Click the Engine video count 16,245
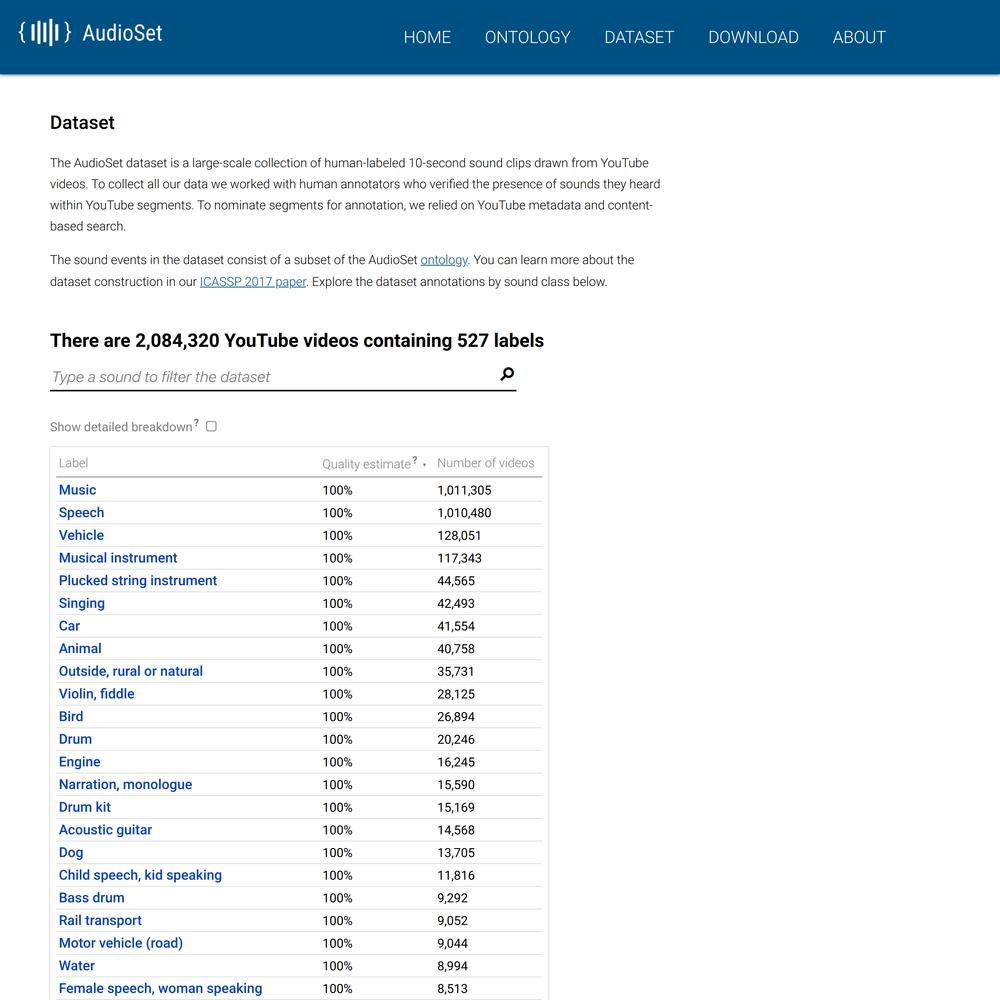Viewport: 1000px width, 1000px height. [456, 762]
